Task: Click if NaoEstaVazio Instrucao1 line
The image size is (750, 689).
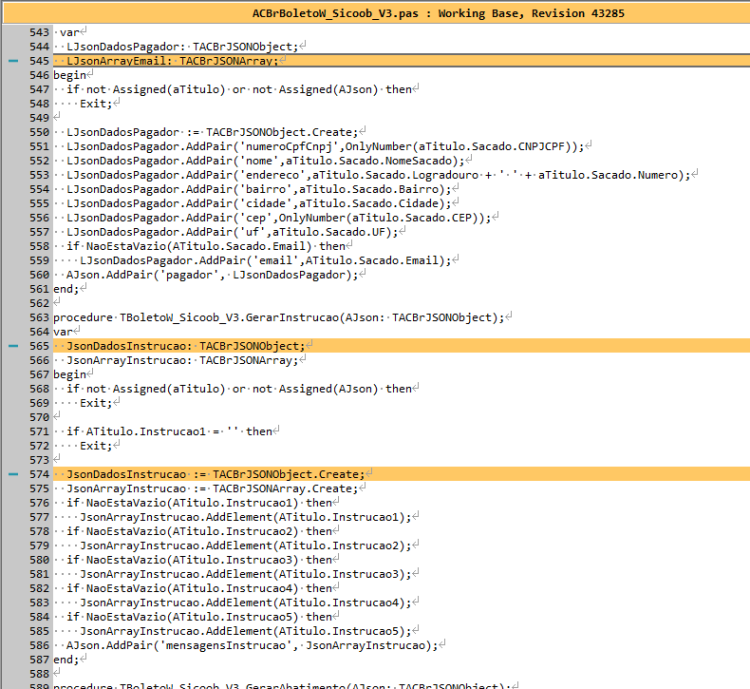Action: point(199,503)
